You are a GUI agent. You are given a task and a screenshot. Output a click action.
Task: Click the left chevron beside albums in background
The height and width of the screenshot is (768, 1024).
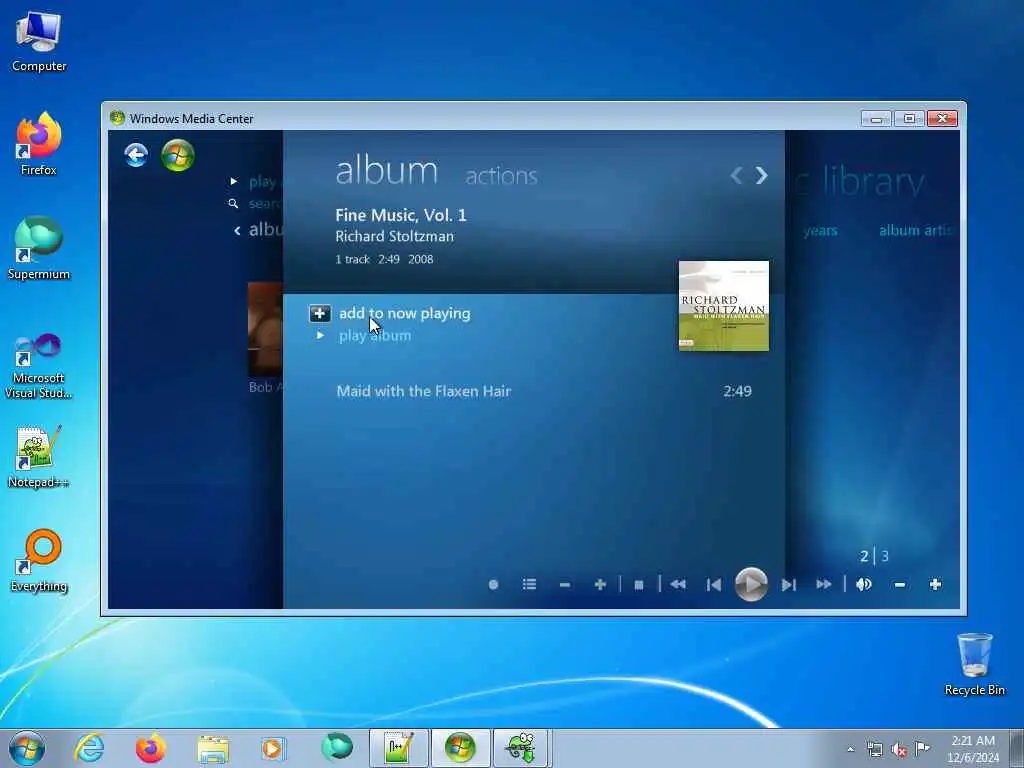(x=237, y=230)
